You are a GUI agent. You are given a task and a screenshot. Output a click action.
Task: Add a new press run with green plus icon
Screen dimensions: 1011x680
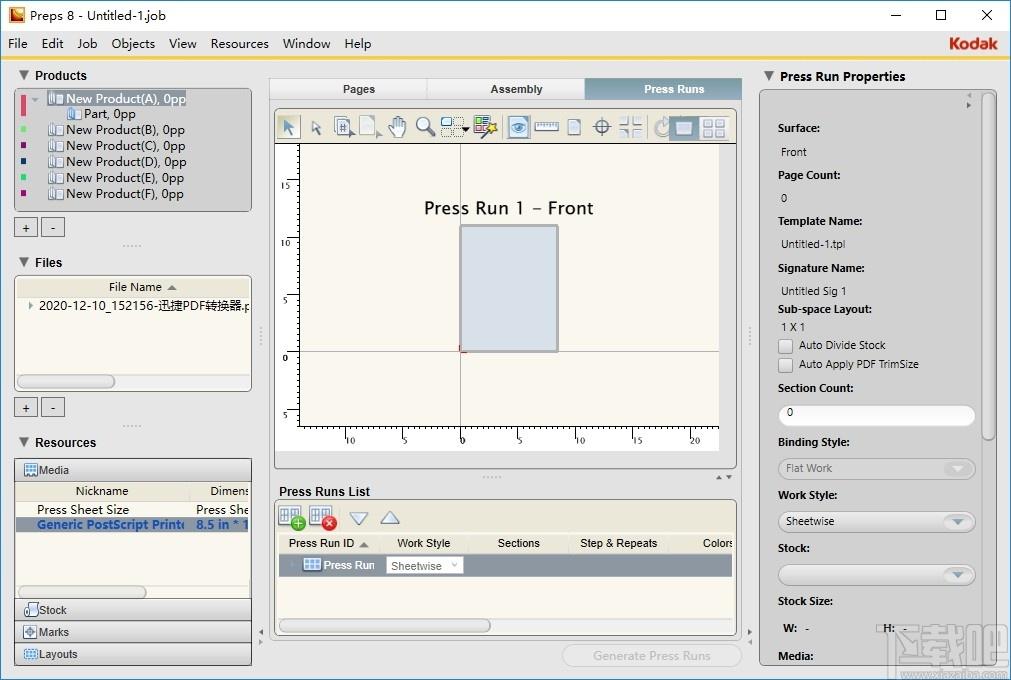[291, 517]
